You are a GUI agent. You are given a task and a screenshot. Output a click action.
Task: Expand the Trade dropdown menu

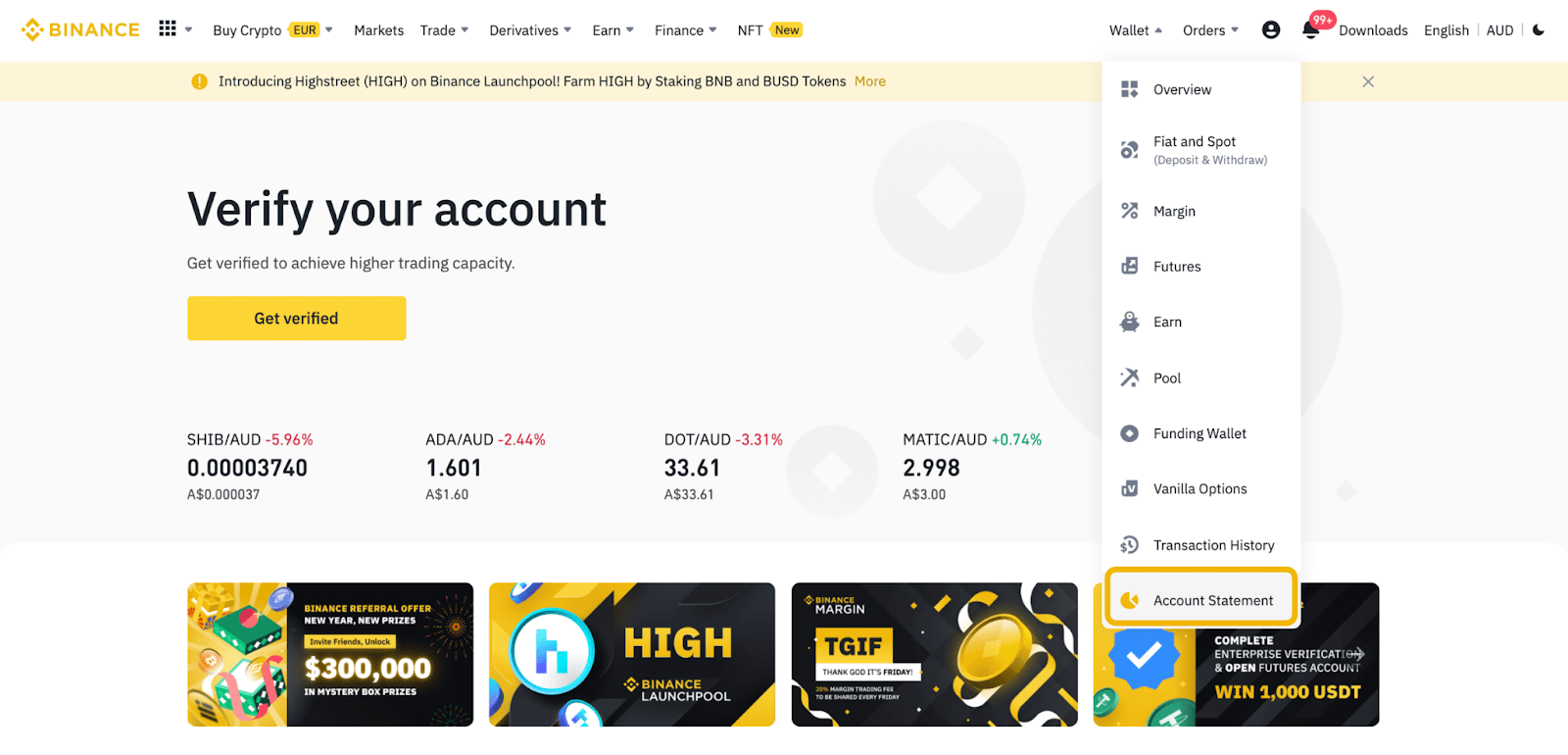(x=444, y=30)
